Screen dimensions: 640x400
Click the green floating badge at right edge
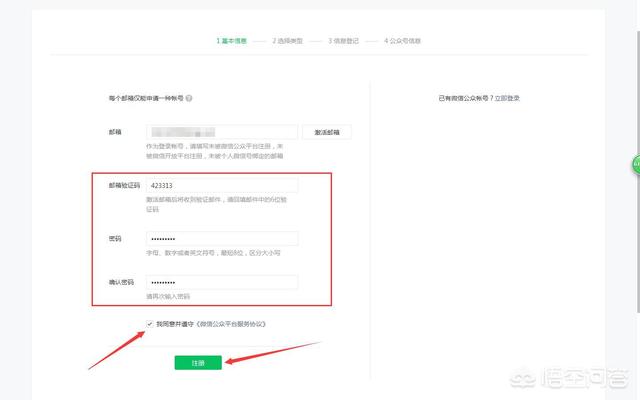coord(635,165)
